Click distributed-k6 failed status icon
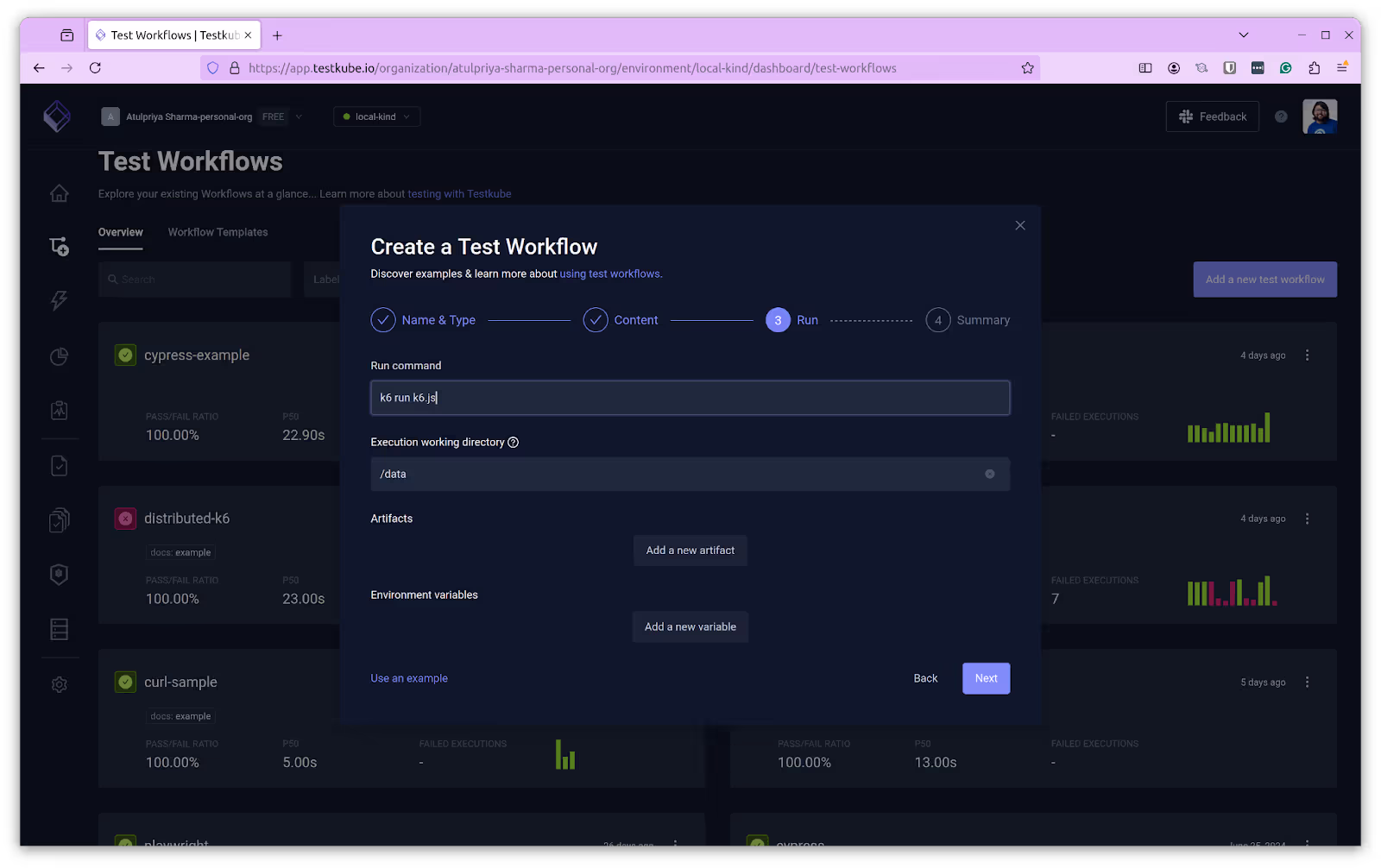1381x868 pixels. click(126, 519)
